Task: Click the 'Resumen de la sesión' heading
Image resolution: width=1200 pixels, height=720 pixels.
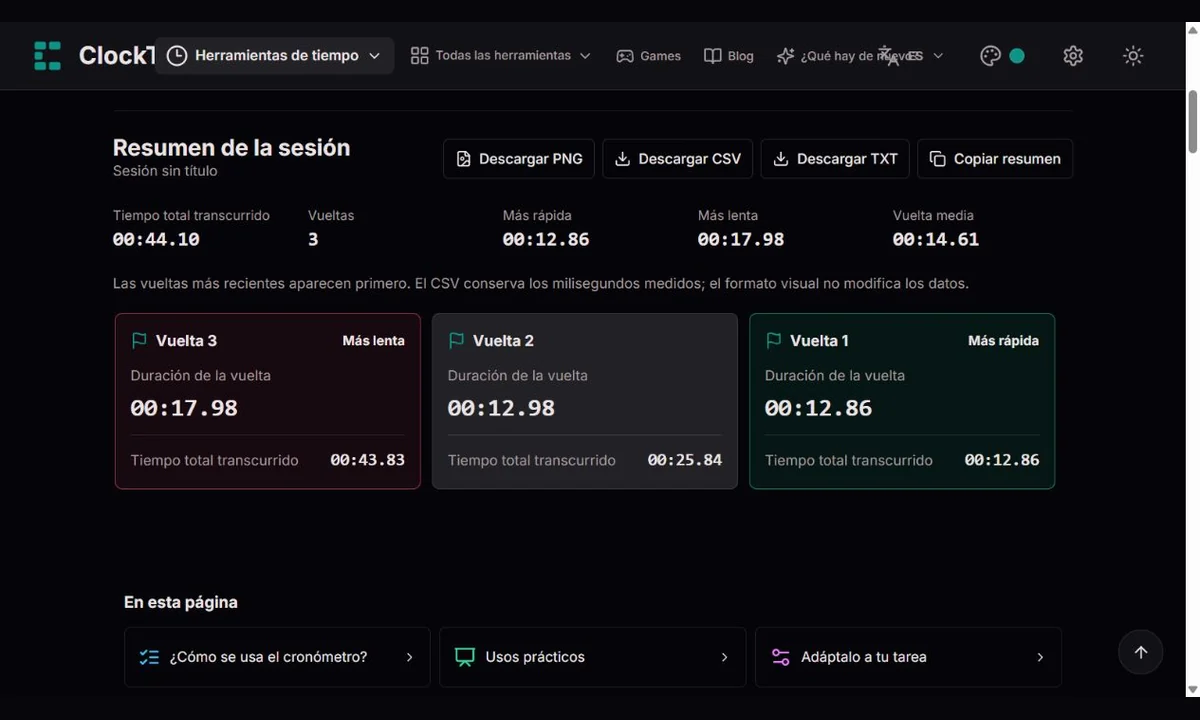Action: point(232,148)
